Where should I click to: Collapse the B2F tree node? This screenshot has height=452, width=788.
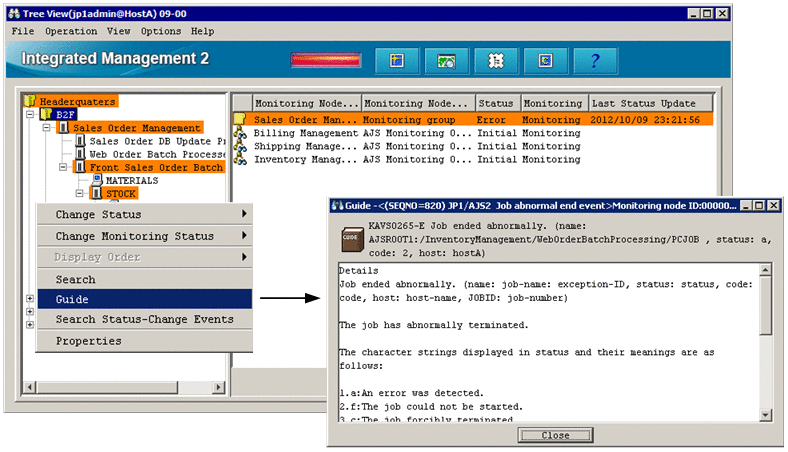pyautogui.click(x=33, y=115)
